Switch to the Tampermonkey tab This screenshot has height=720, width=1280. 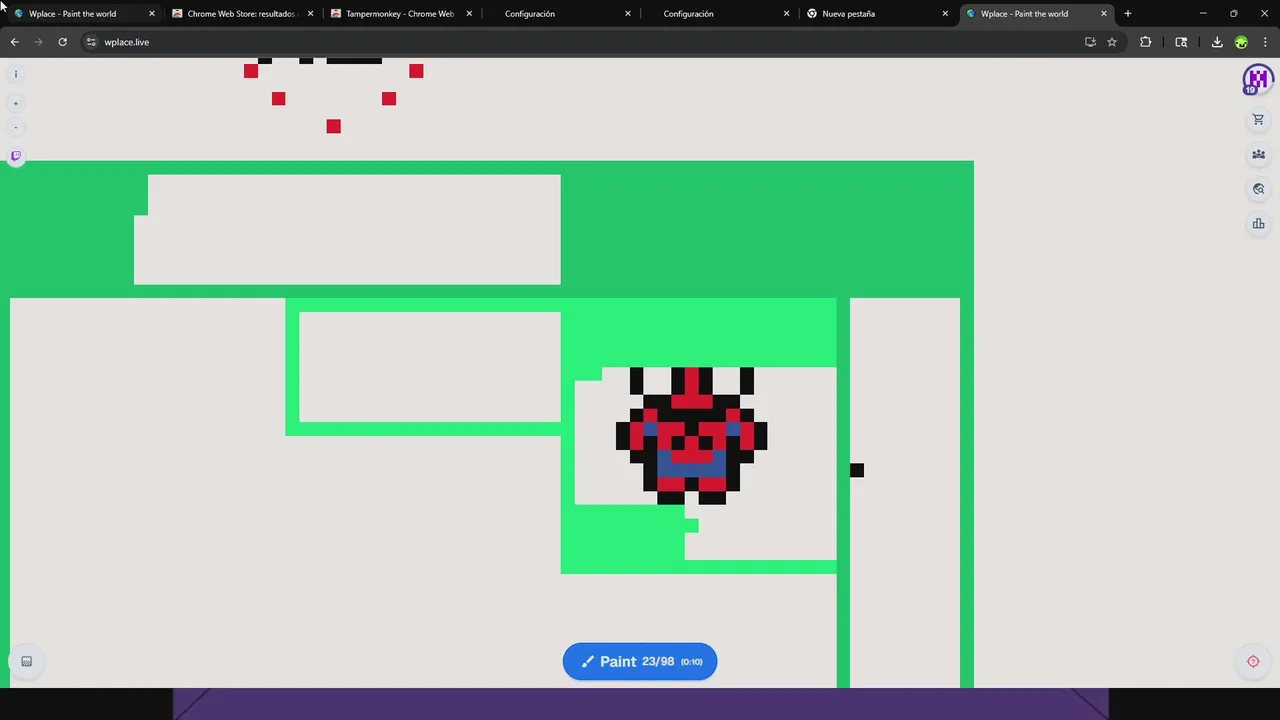pos(400,14)
